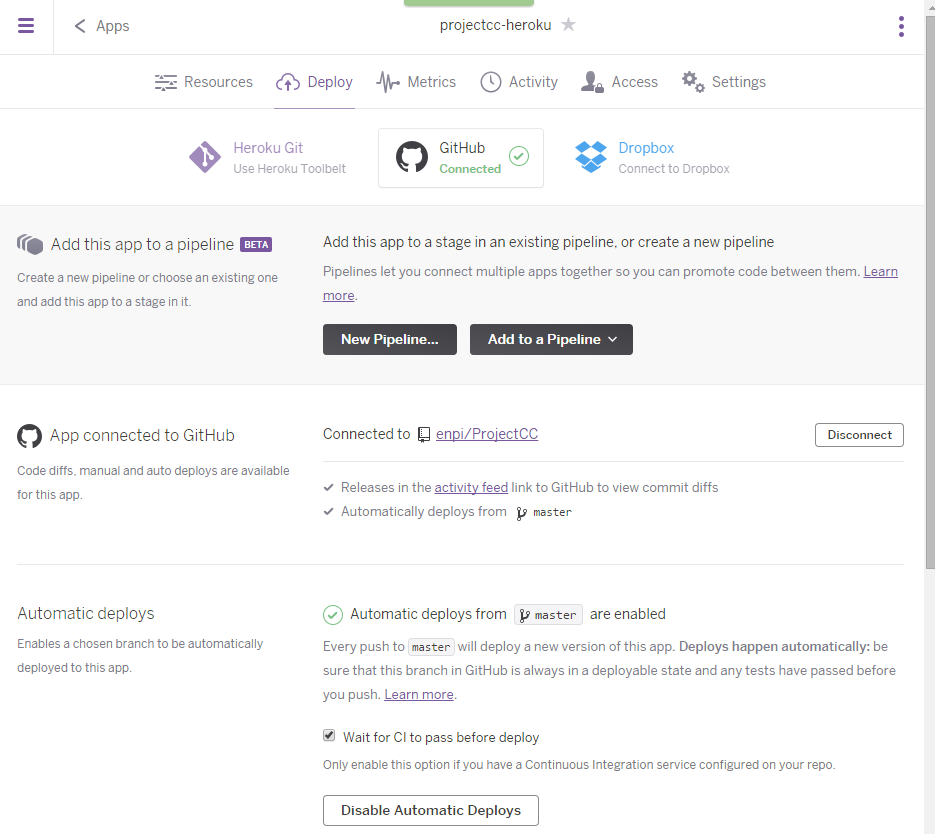Select the Heroku Git deployment method icon
Image resolution: width=935 pixels, height=834 pixels.
point(204,157)
